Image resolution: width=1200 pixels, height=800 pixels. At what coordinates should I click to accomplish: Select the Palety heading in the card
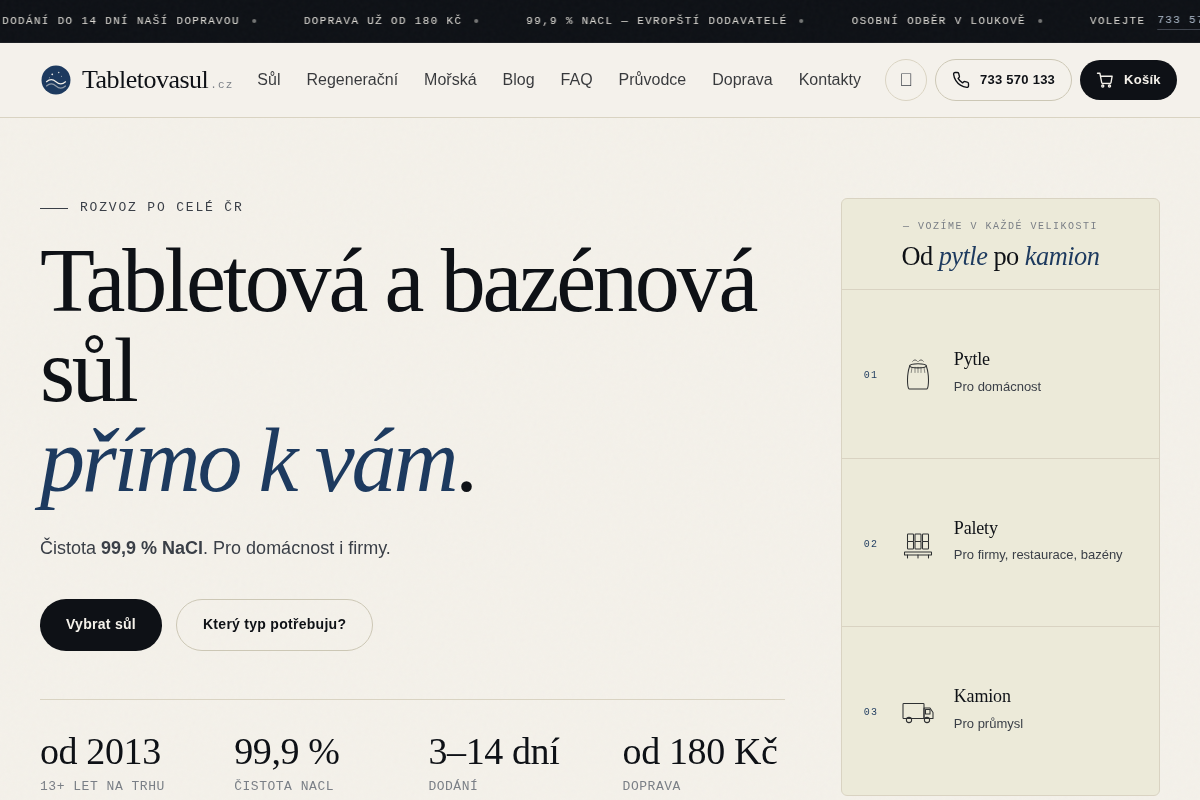pos(976,528)
